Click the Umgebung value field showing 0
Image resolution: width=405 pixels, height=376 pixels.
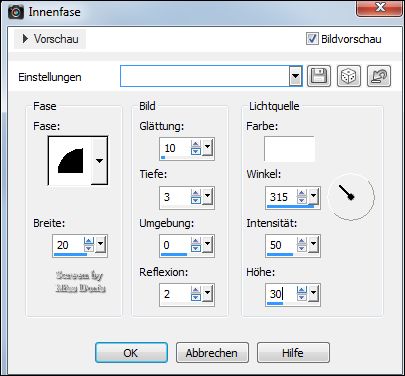tap(175, 245)
